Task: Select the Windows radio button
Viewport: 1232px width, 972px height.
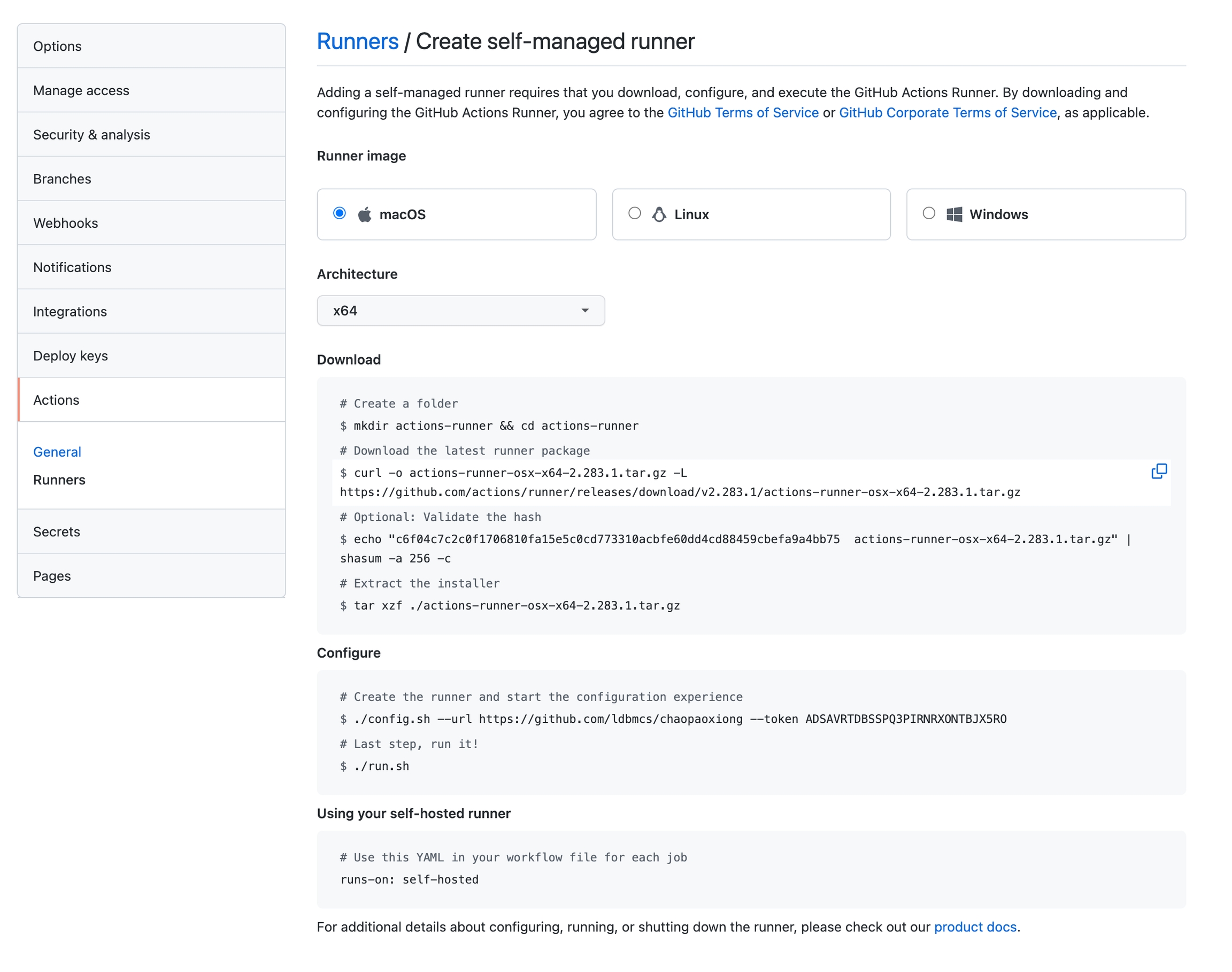Action: click(x=929, y=213)
